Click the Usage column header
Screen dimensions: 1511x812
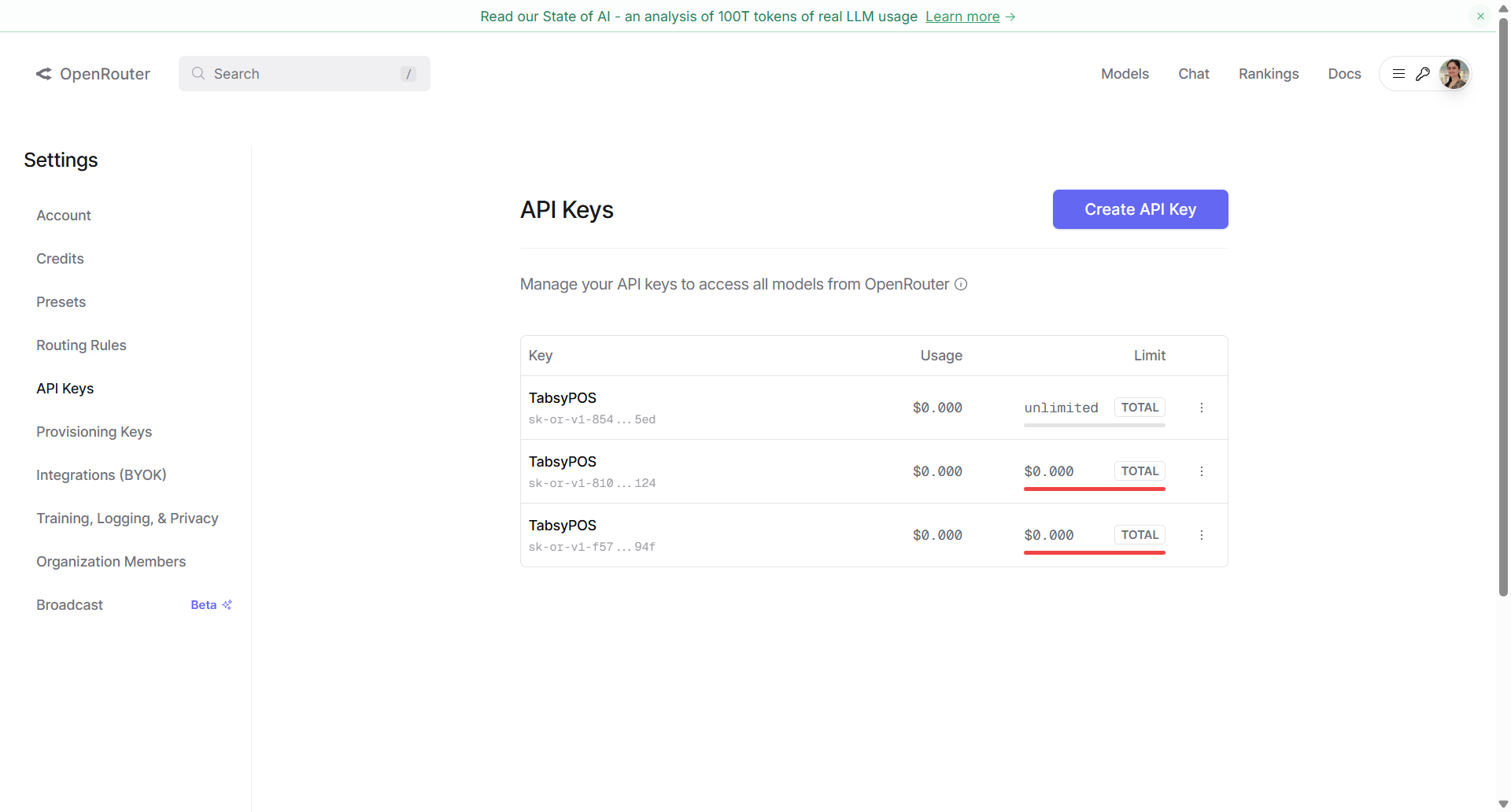pos(941,356)
